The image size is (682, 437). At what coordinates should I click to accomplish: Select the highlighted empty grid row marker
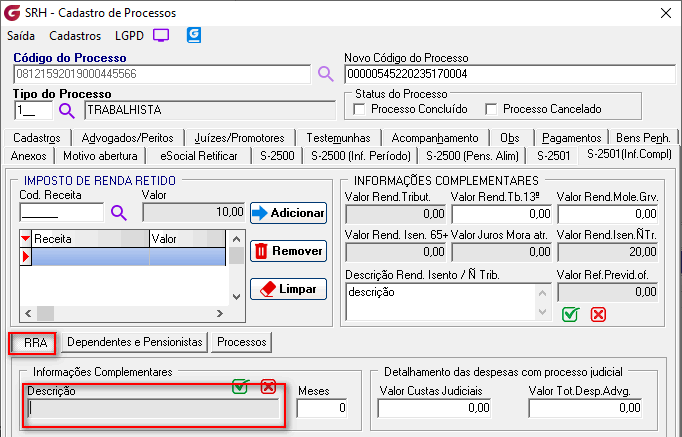click(x=26, y=257)
